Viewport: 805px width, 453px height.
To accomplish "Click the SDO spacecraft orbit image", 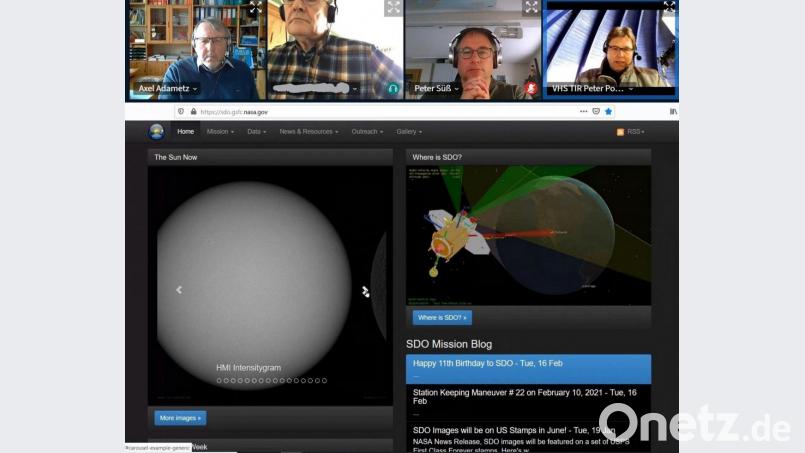I will coord(529,236).
